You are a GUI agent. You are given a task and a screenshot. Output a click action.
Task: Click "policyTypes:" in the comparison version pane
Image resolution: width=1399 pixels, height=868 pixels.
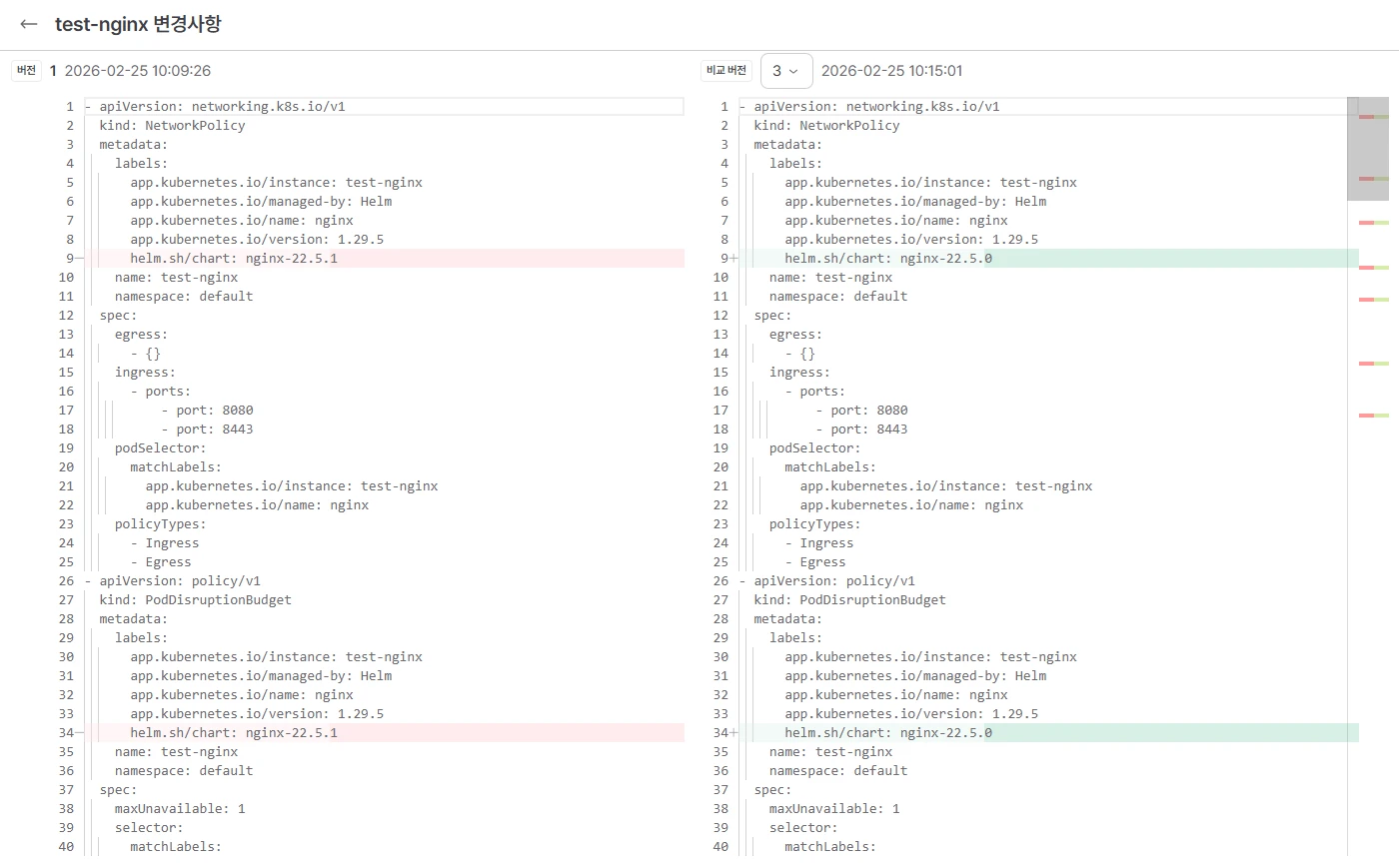814,524
